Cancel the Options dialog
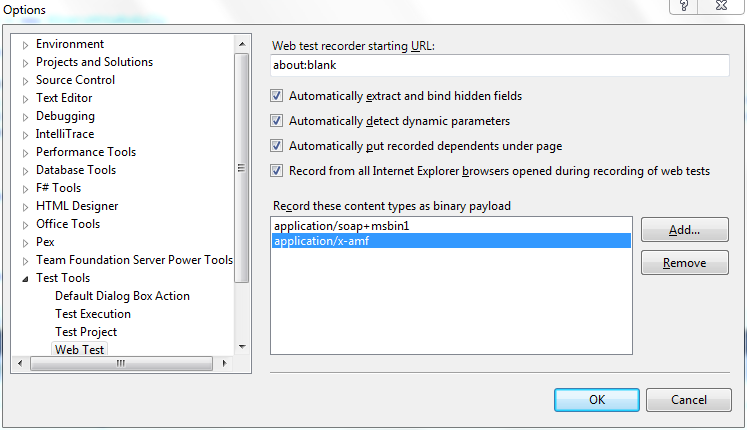Viewport: 747px width, 430px height. 689,400
